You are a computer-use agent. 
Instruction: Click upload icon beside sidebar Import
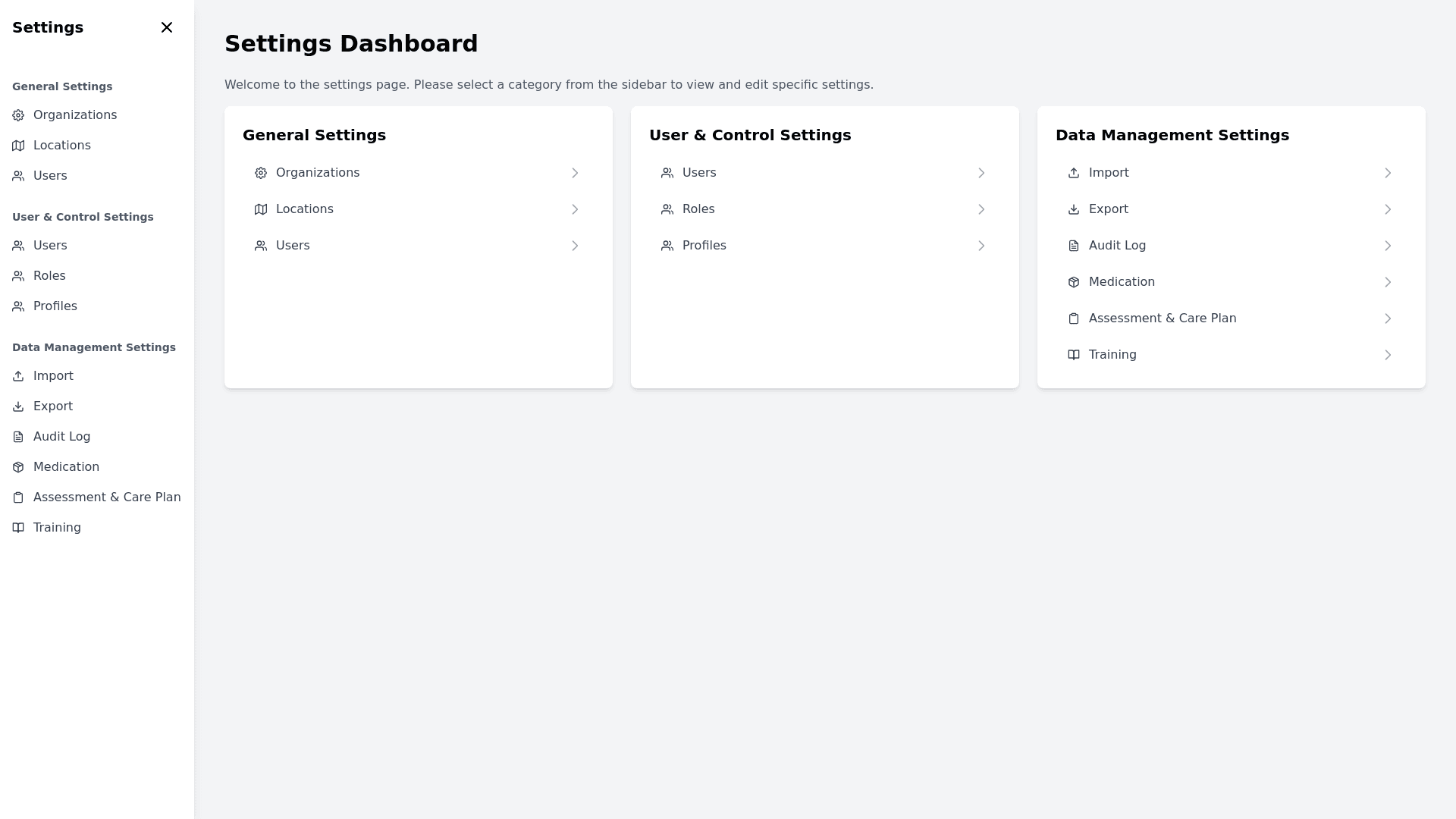[x=18, y=376]
